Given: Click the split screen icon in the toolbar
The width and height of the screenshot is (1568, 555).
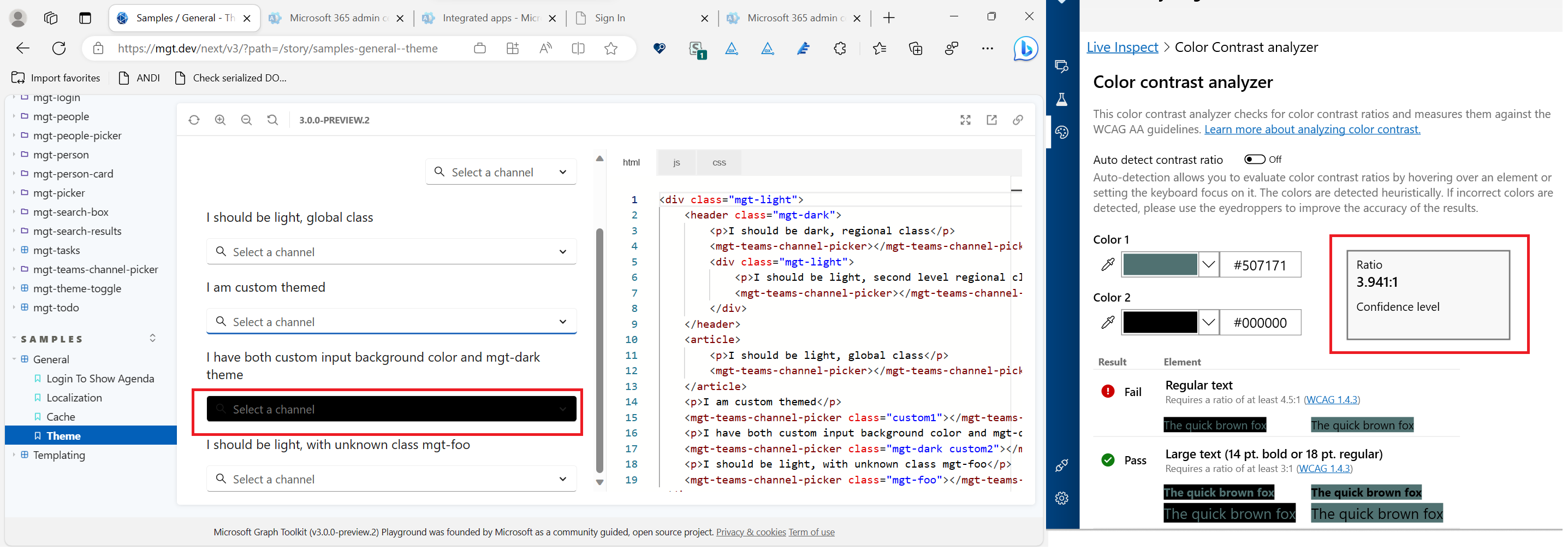Looking at the screenshot, I should pos(578,49).
